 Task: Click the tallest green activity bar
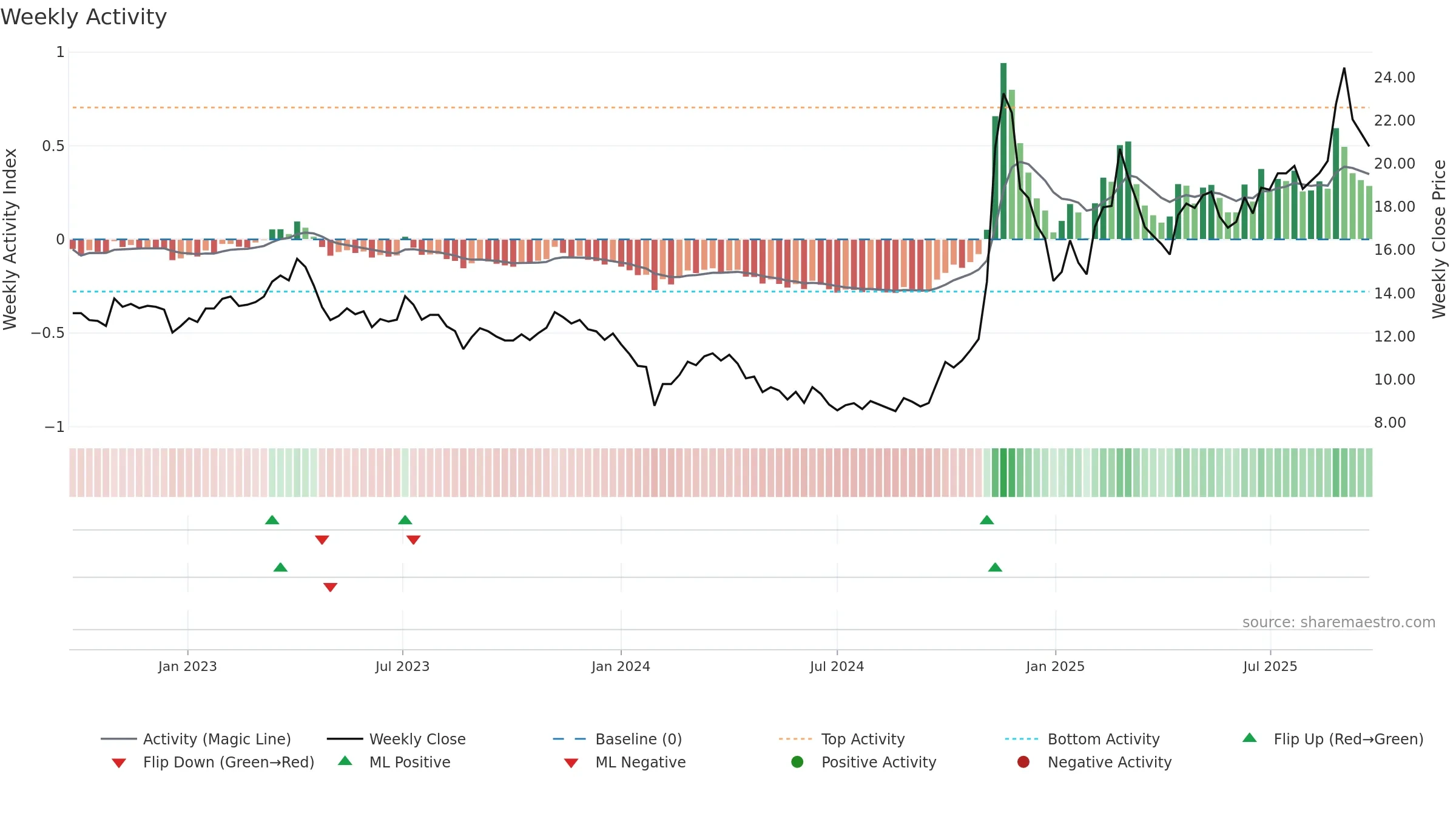pyautogui.click(x=1003, y=151)
